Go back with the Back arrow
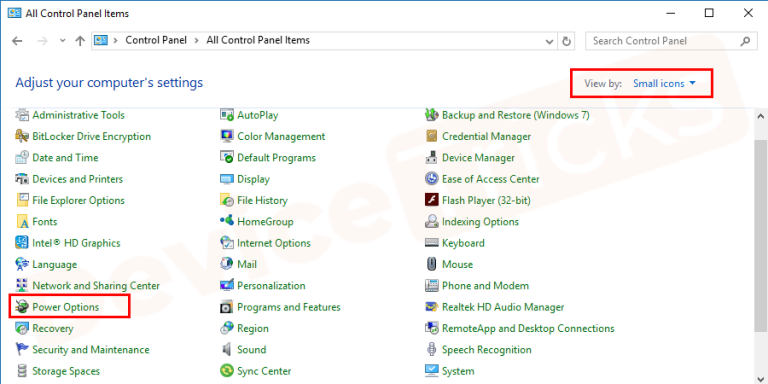This screenshot has height=384, width=768. tap(18, 41)
